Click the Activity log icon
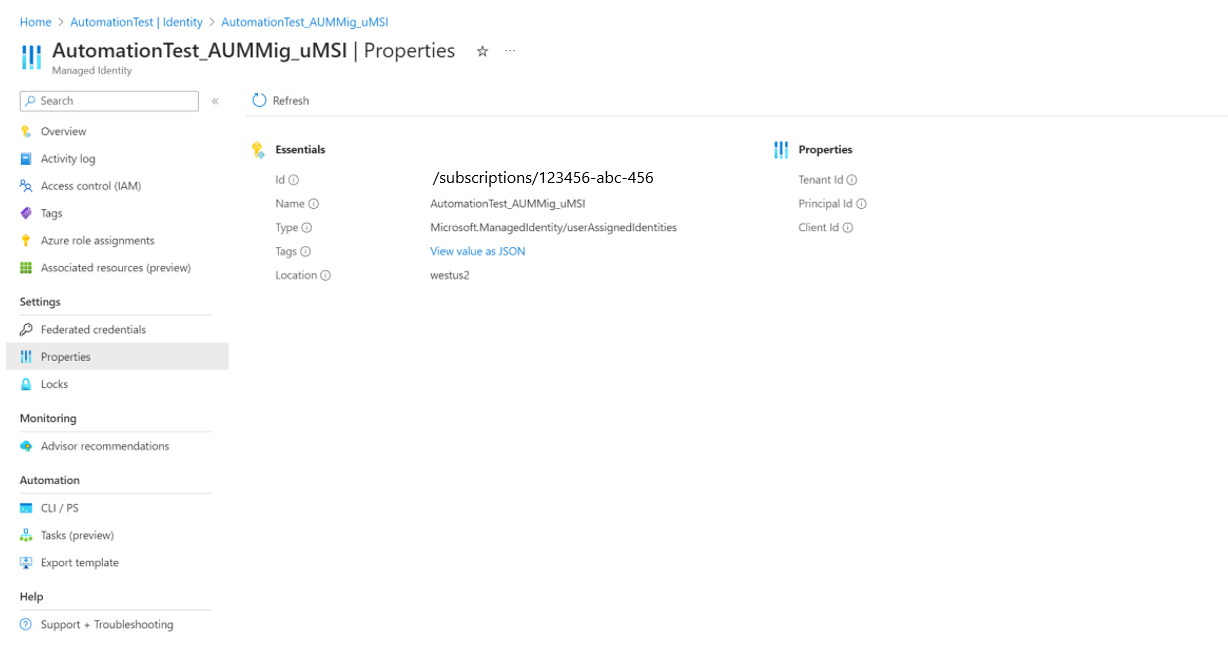 (26, 159)
